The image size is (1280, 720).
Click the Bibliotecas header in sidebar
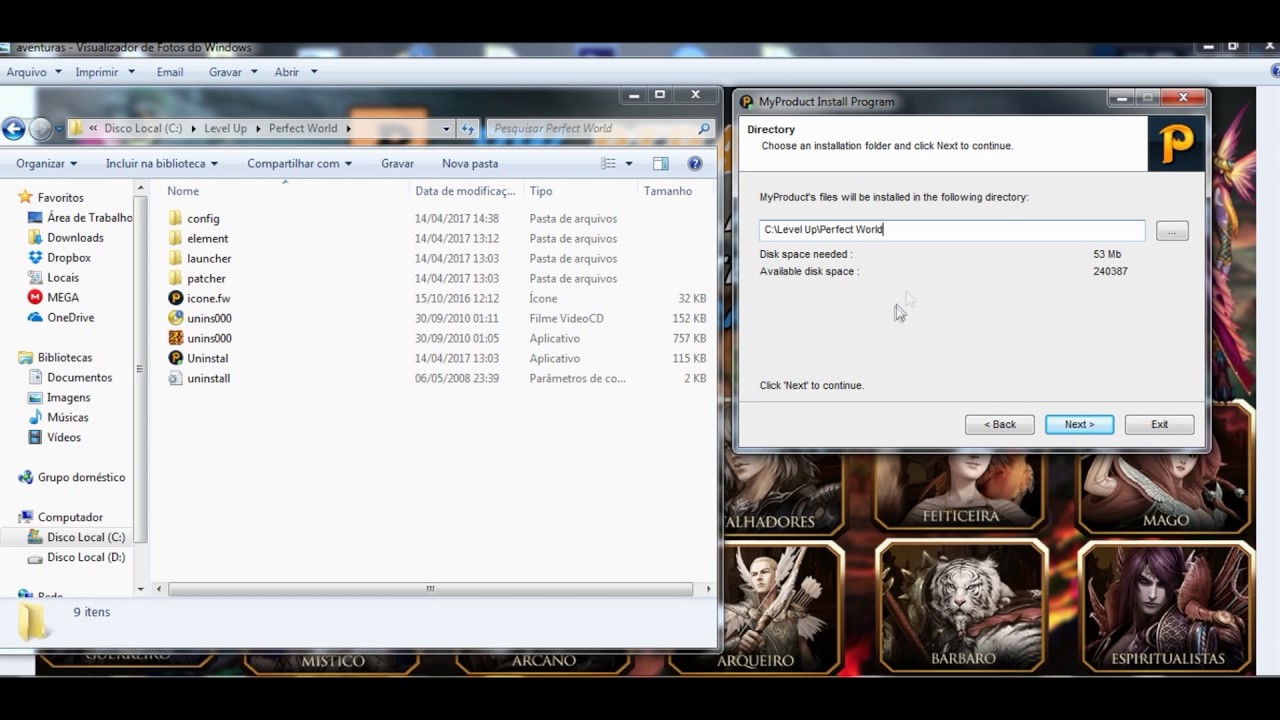point(55,357)
